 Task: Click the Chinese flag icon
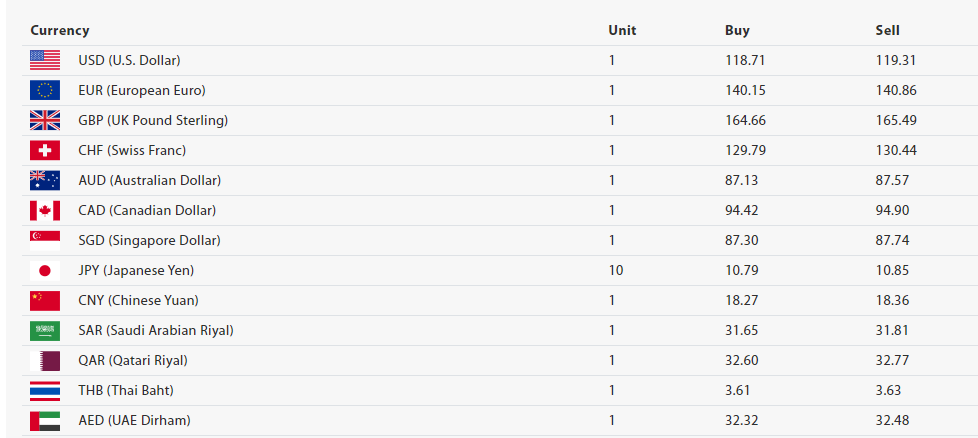(x=45, y=300)
